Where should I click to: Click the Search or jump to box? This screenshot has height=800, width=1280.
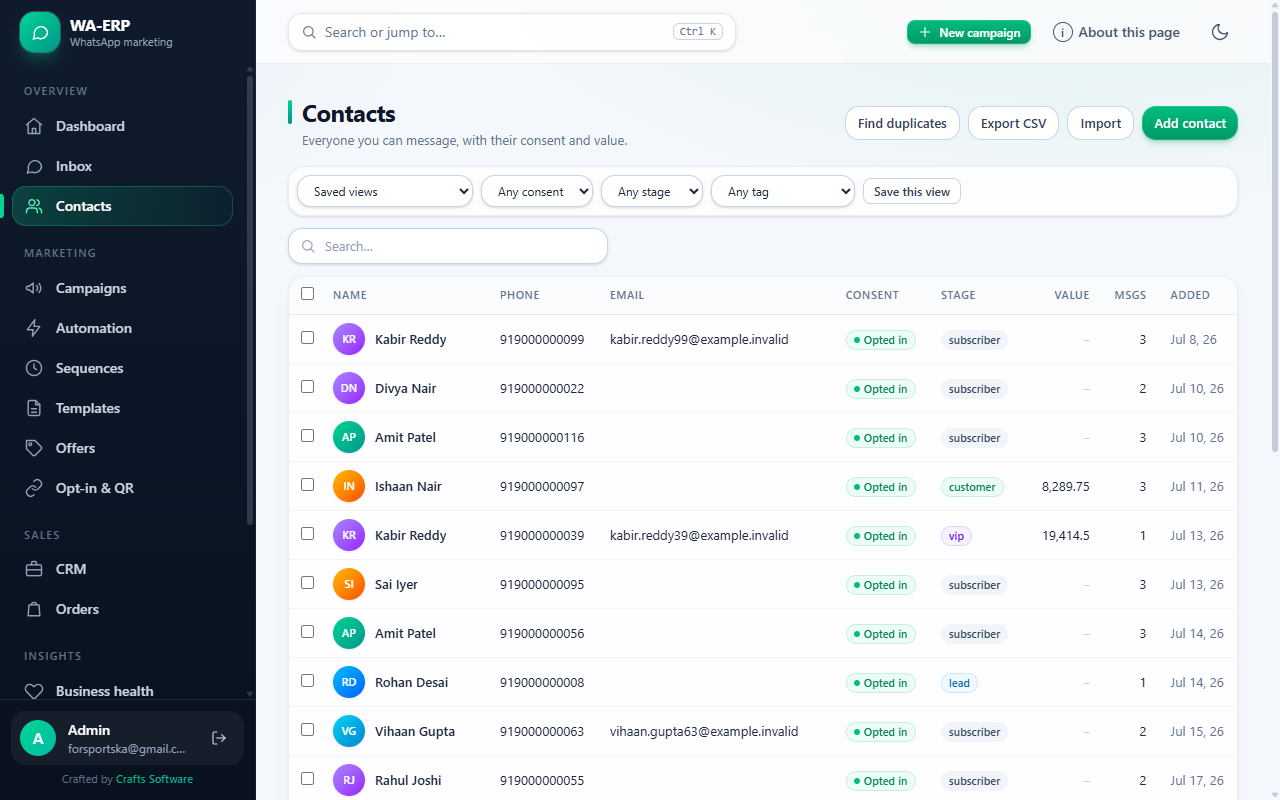click(512, 32)
